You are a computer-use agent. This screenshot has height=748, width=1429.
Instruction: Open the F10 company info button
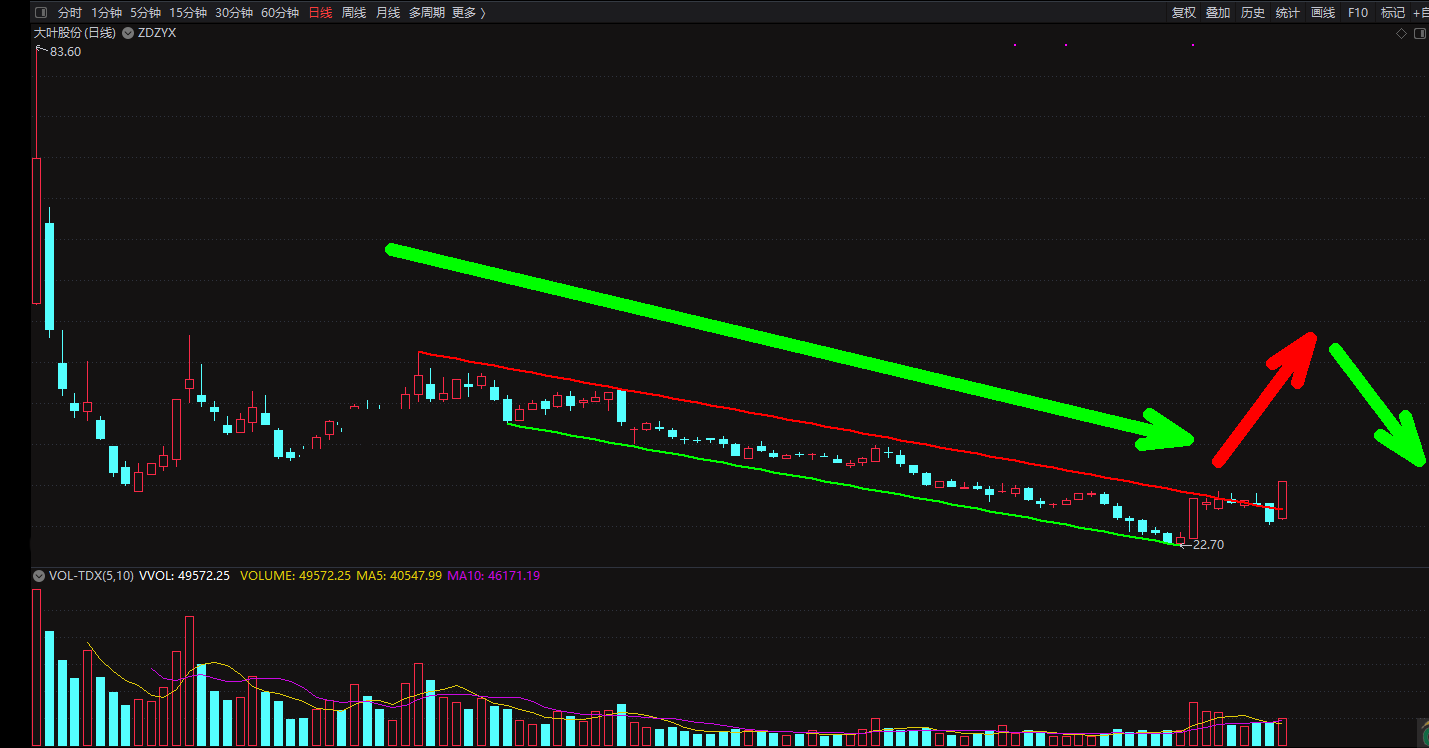tap(1357, 13)
